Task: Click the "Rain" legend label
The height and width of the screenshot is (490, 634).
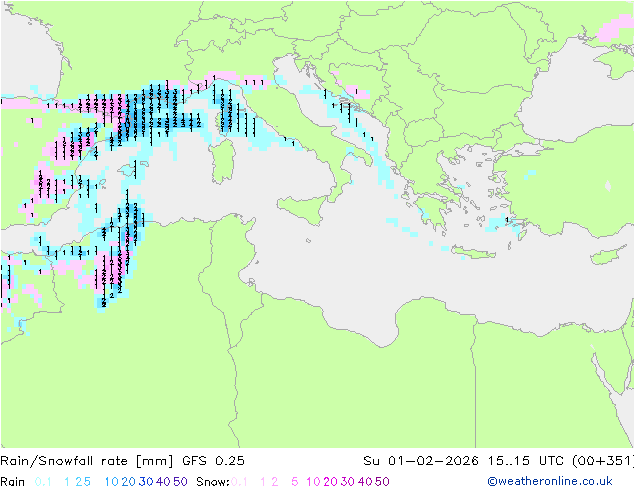Action: click(x=13, y=482)
